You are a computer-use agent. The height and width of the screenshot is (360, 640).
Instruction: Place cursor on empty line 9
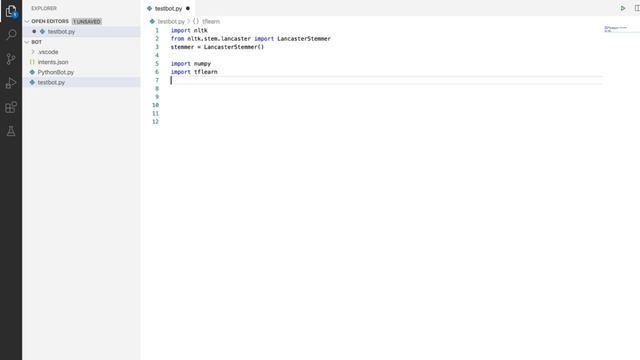(386, 97)
